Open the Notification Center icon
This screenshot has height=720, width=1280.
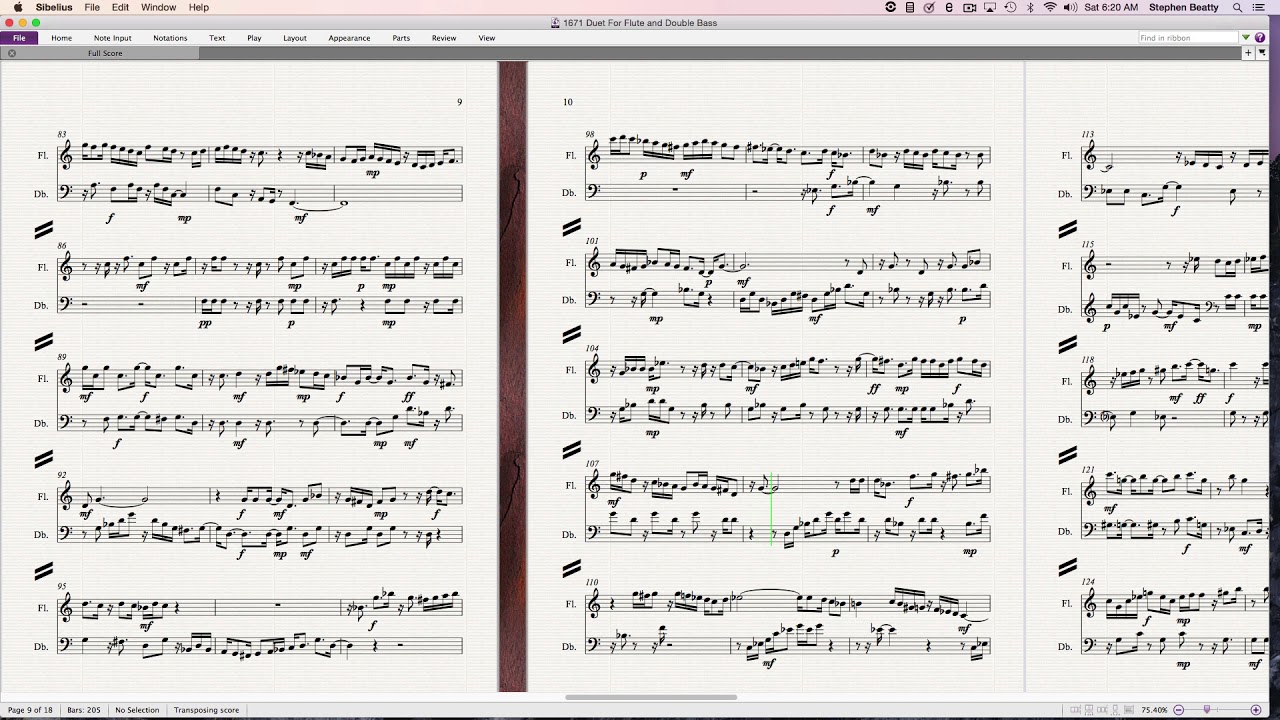[x=1259, y=7]
